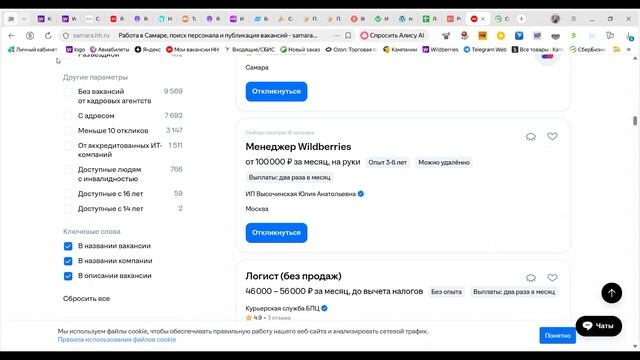This screenshot has width=640, height=360.
Task: Open the bookmarks folder icon in bookmarks bar
Action: (x=617, y=49)
